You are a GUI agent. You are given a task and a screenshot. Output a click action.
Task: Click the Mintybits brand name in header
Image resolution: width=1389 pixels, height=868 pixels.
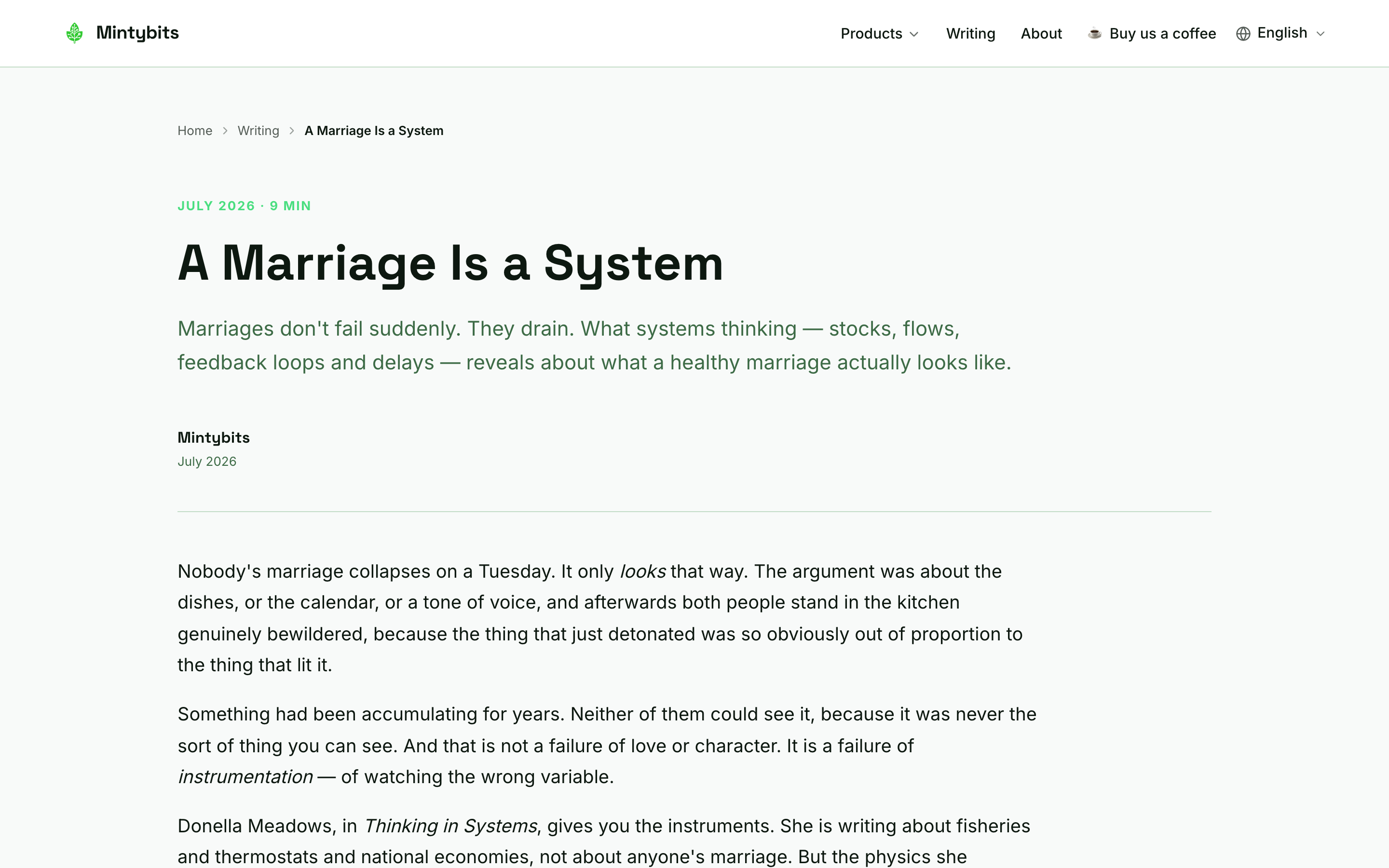click(137, 33)
